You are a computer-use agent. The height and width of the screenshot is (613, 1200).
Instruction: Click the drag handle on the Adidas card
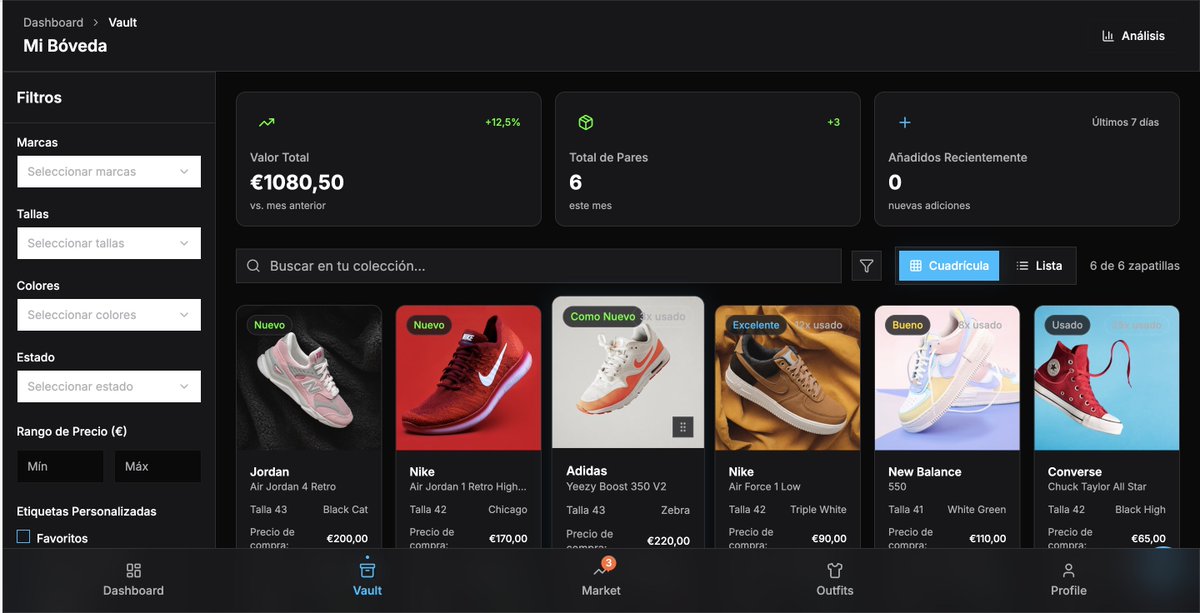pos(683,427)
